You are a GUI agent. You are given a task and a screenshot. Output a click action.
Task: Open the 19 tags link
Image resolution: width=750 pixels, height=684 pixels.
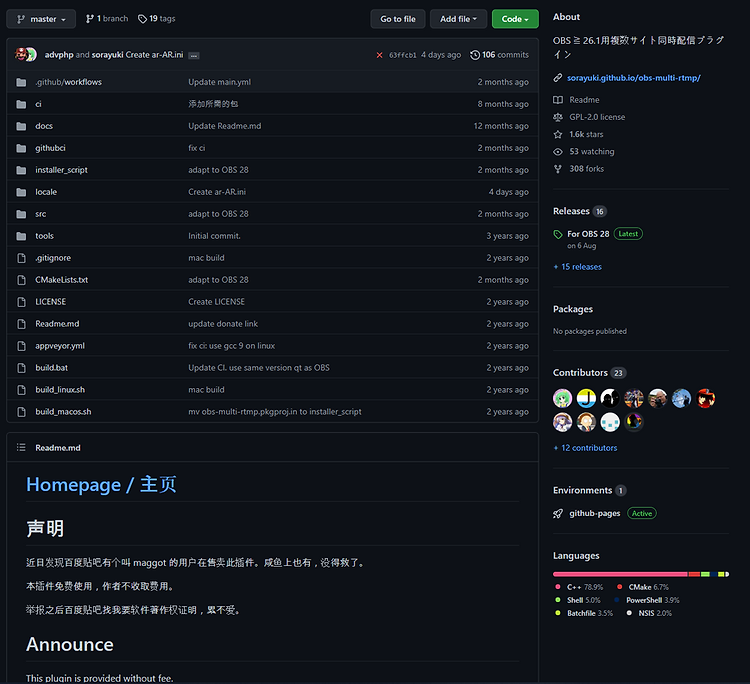156,19
